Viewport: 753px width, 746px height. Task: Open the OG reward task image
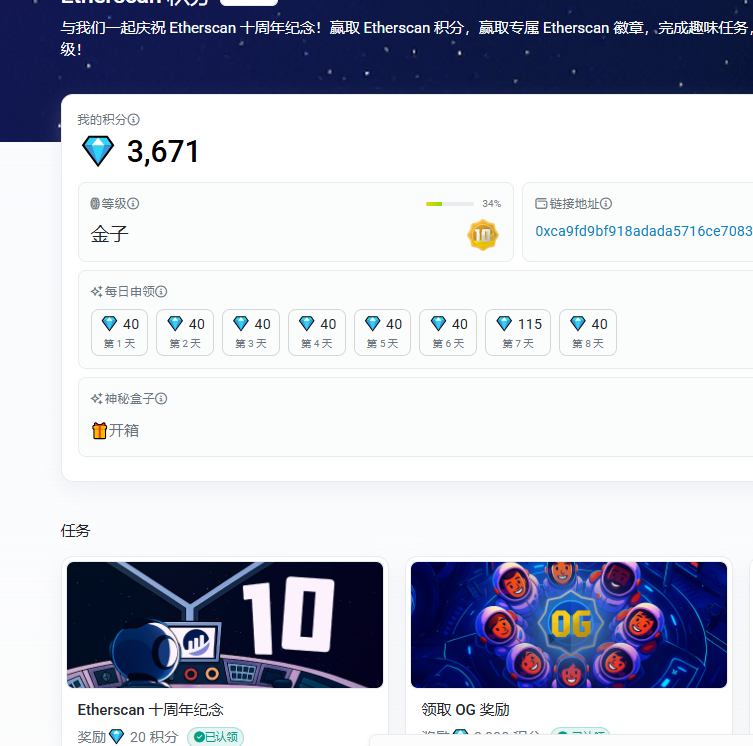(x=569, y=625)
